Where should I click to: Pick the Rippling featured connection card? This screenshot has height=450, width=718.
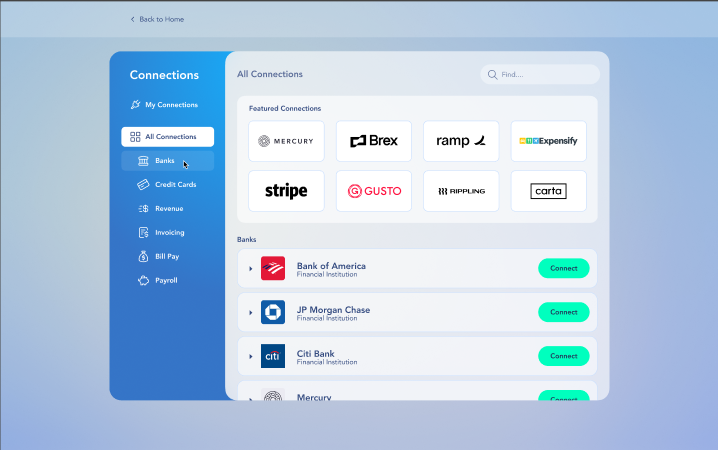461,191
